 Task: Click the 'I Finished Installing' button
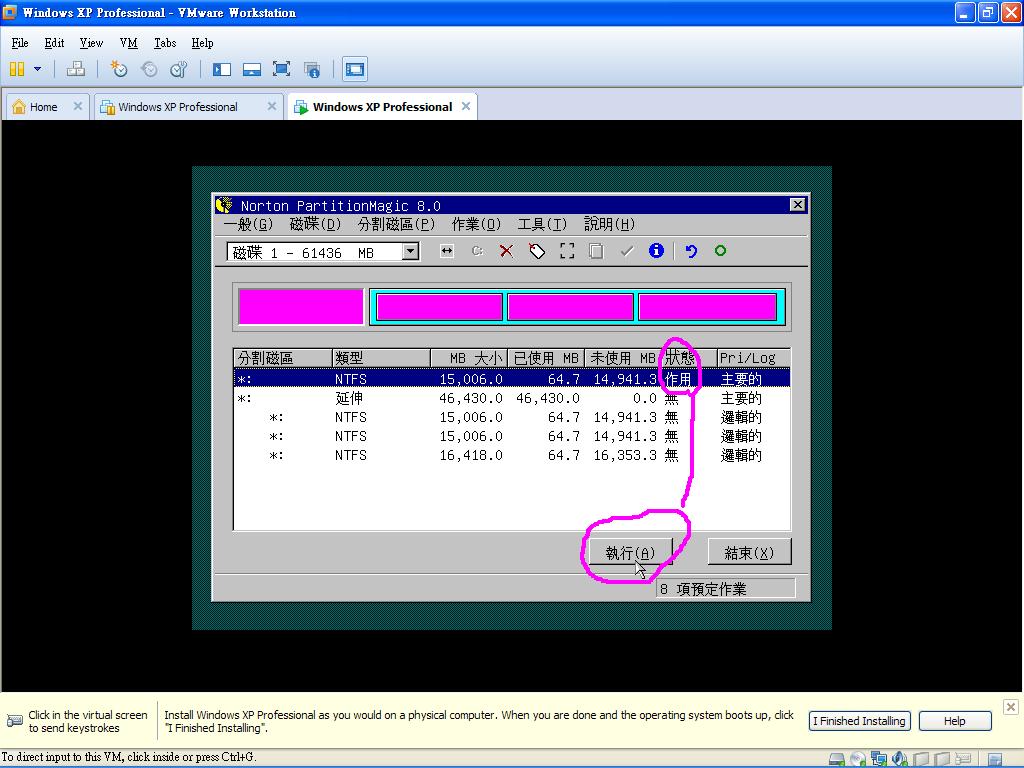click(859, 721)
